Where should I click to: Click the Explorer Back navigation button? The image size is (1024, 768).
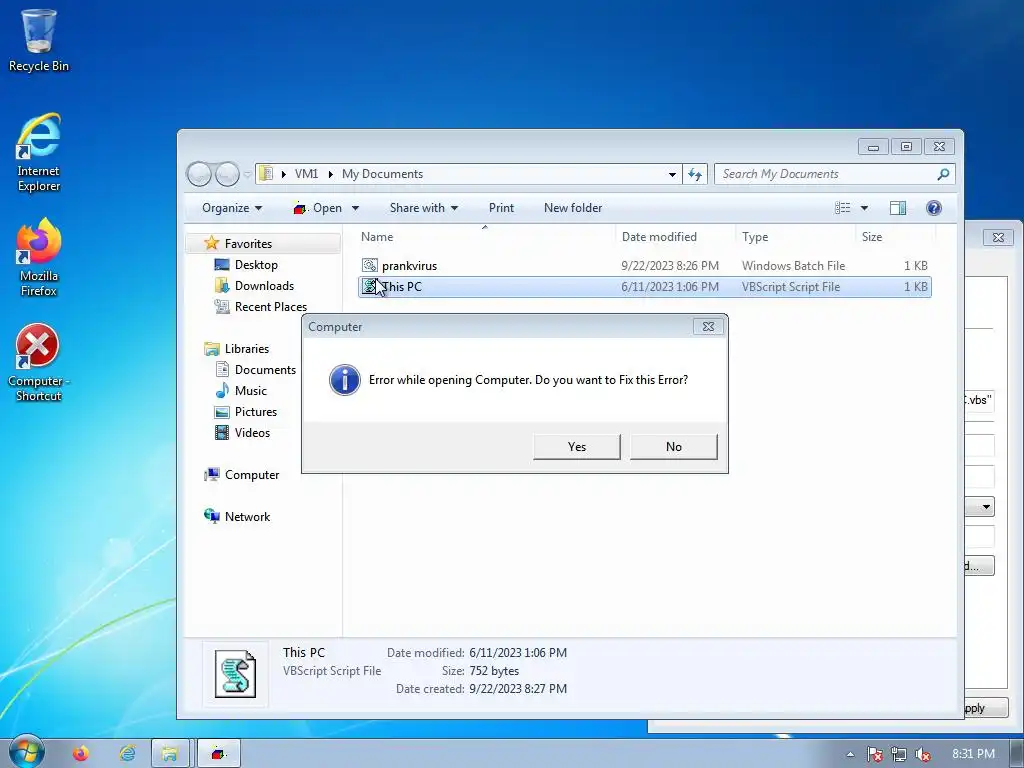(x=199, y=174)
